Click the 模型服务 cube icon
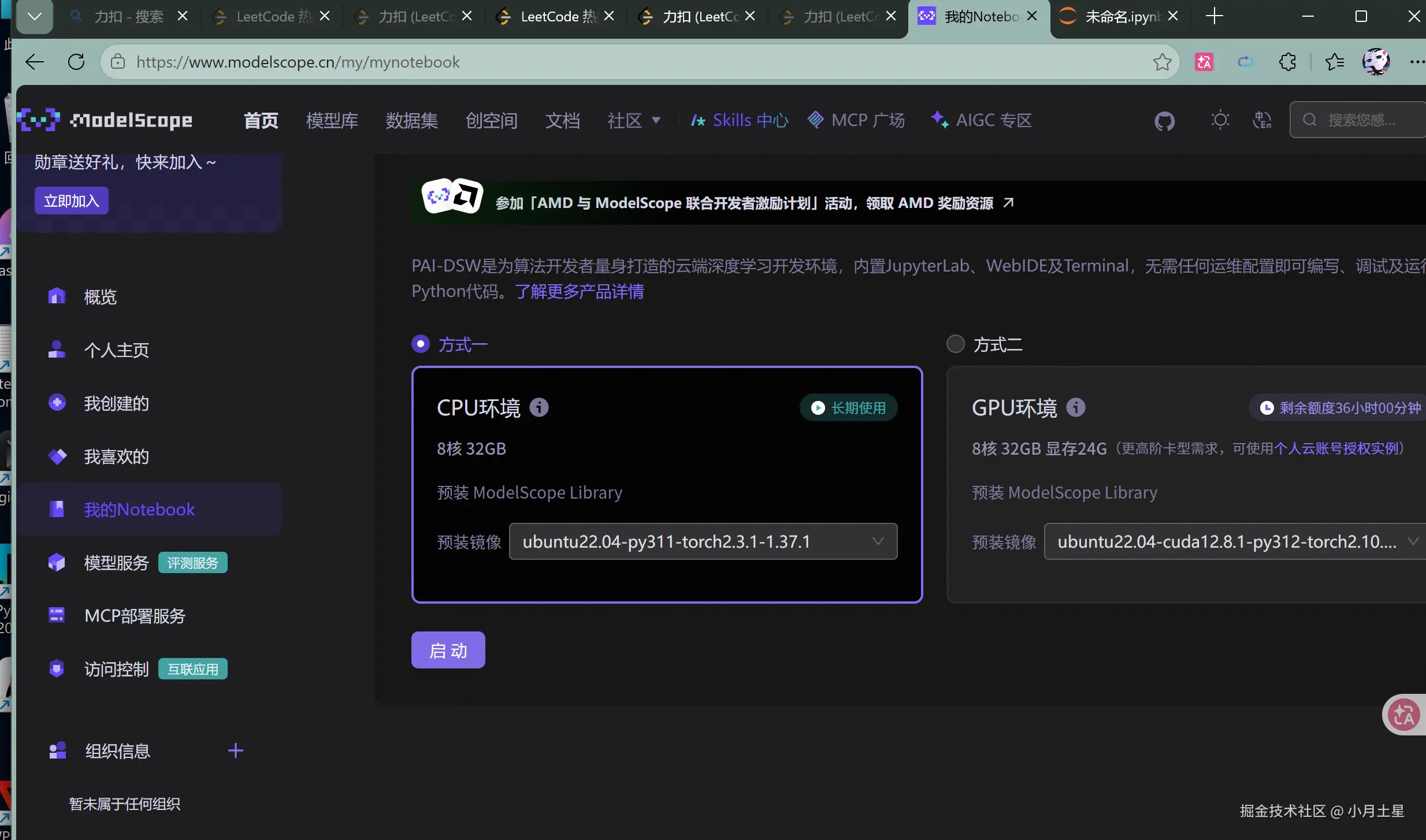The image size is (1426, 840). click(x=57, y=562)
